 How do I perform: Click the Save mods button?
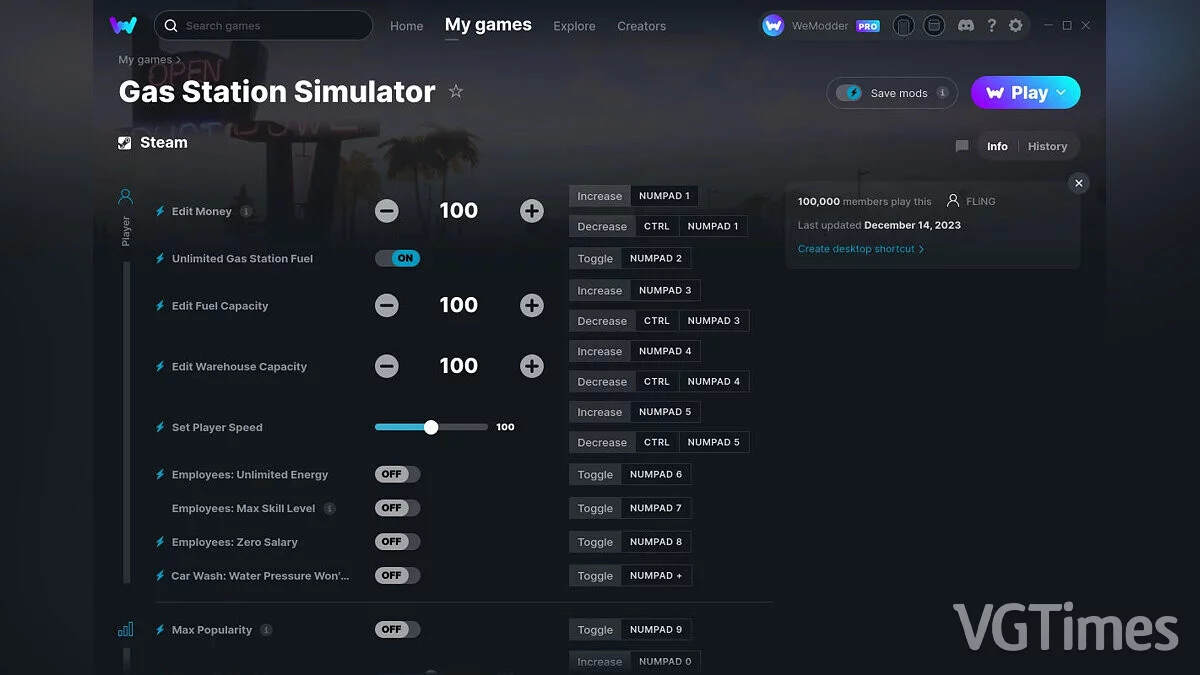[891, 92]
